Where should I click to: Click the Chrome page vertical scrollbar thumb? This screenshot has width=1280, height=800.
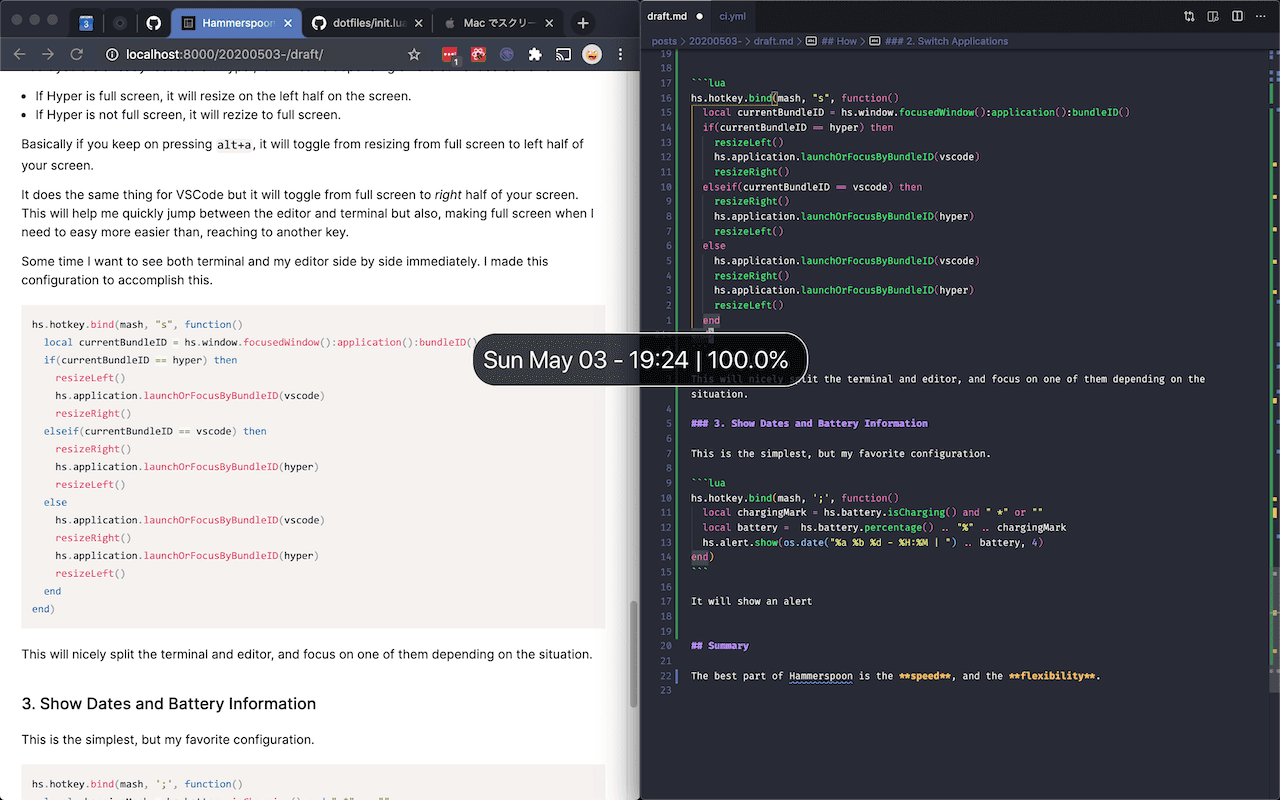[x=633, y=654]
